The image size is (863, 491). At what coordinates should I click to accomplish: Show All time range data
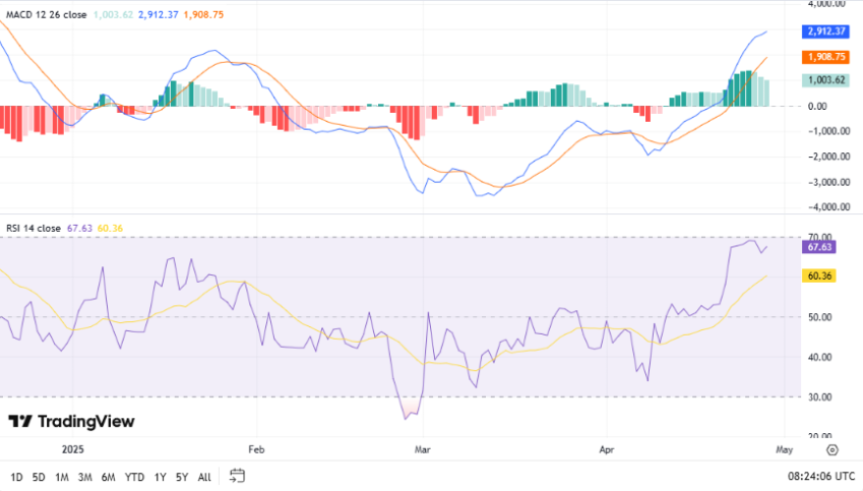point(204,477)
